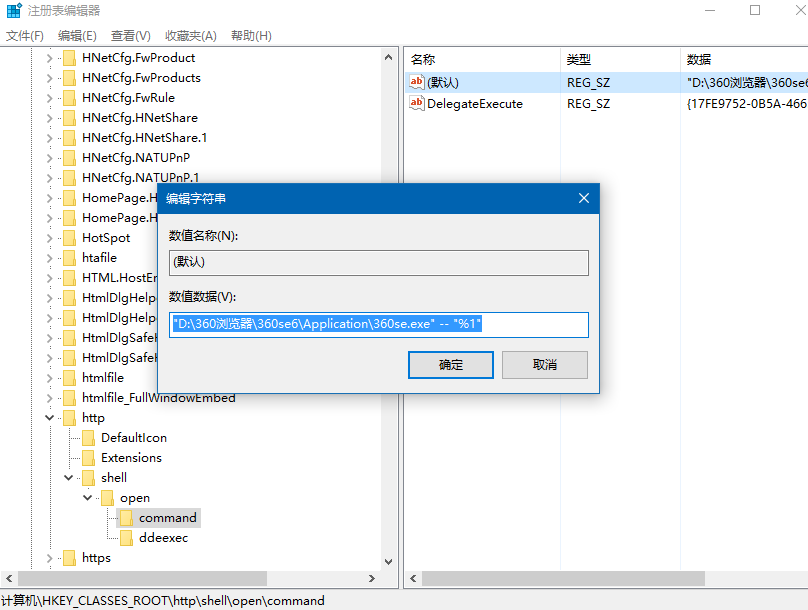Click folder icon of HNetCfg.FwProducts
The image size is (808, 610).
70,78
